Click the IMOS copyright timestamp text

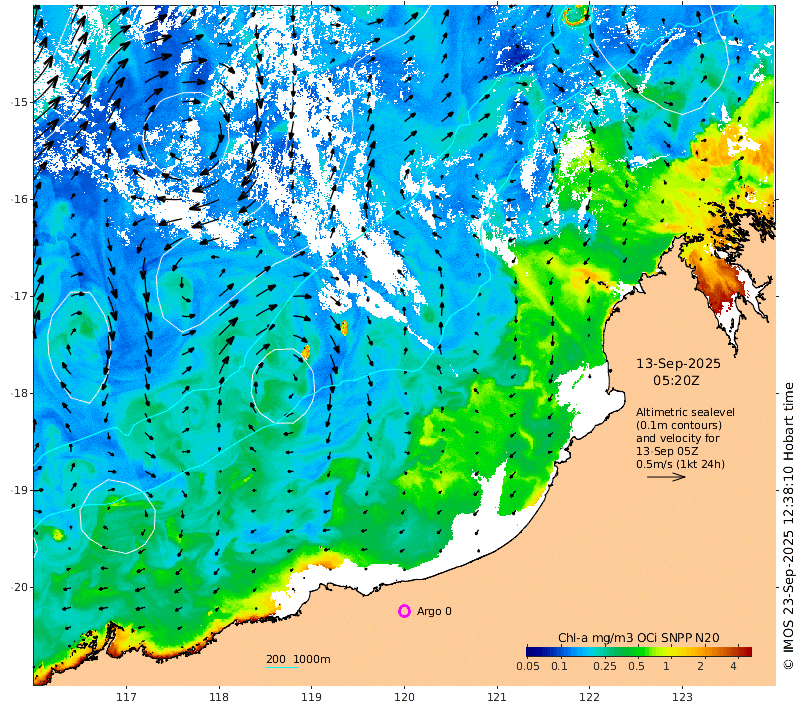pos(789,525)
